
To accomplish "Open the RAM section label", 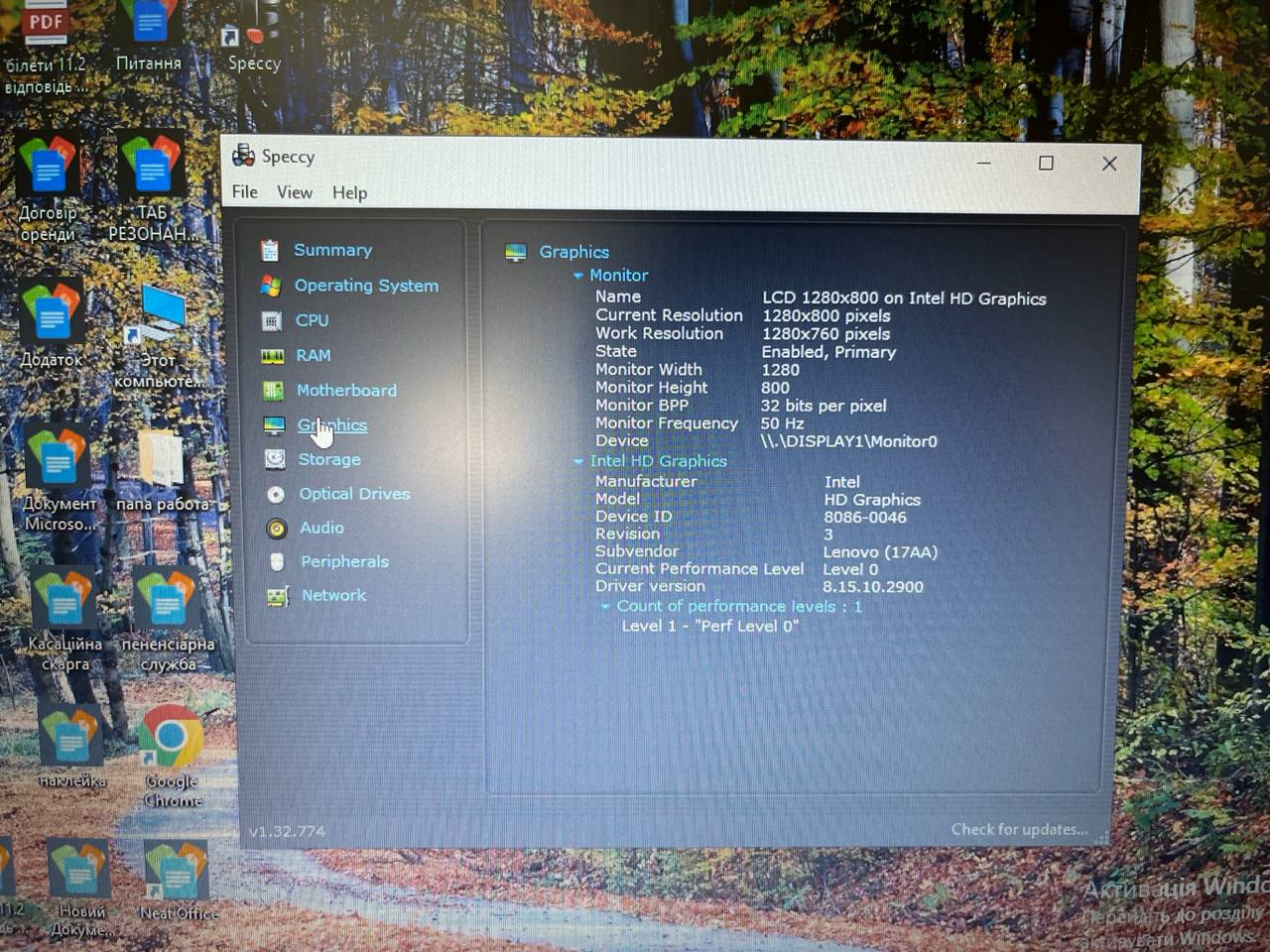I will [x=314, y=356].
